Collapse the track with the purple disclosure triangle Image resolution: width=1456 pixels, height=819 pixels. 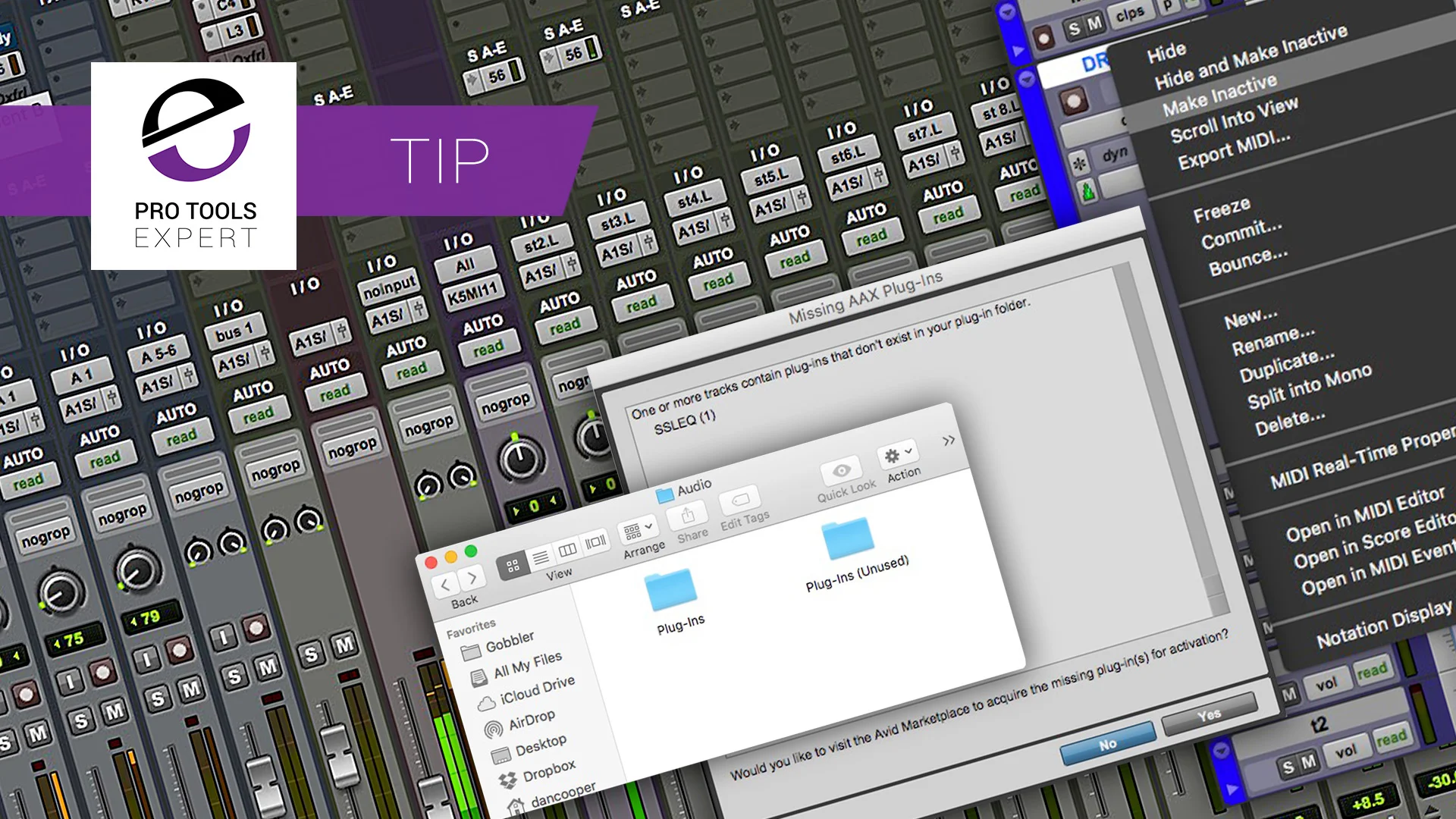coord(1026,78)
